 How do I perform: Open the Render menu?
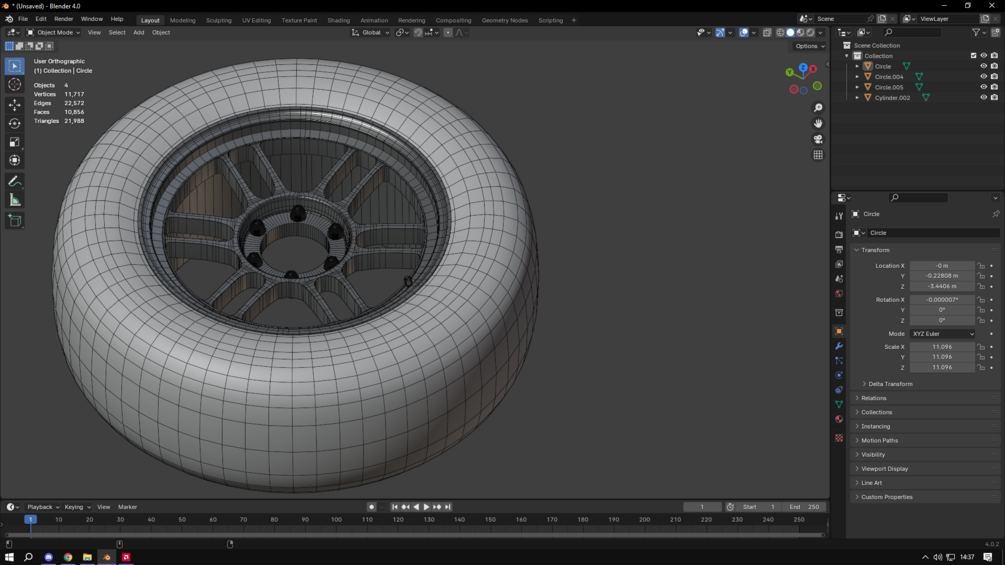63,19
